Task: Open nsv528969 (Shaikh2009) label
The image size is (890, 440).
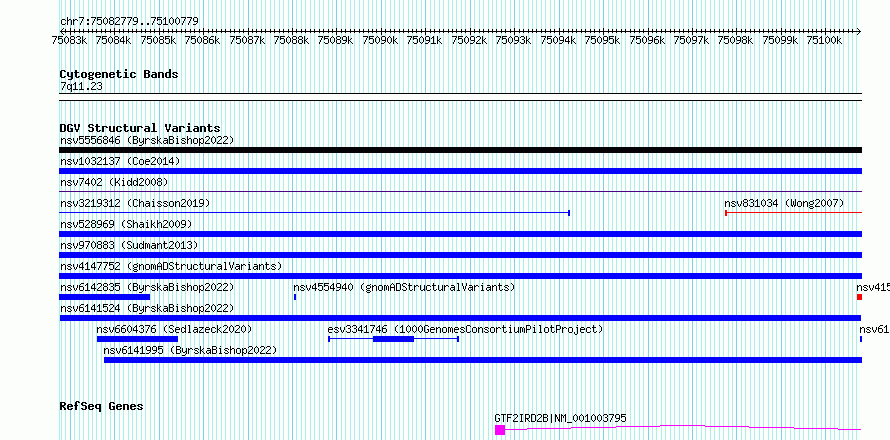Action: (x=126, y=224)
